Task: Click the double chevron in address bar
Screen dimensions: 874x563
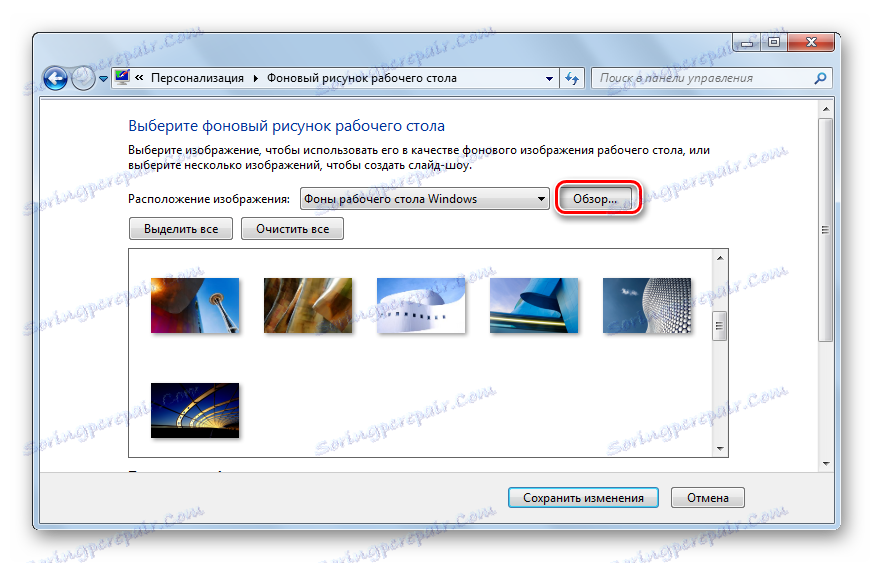Action: point(139,78)
